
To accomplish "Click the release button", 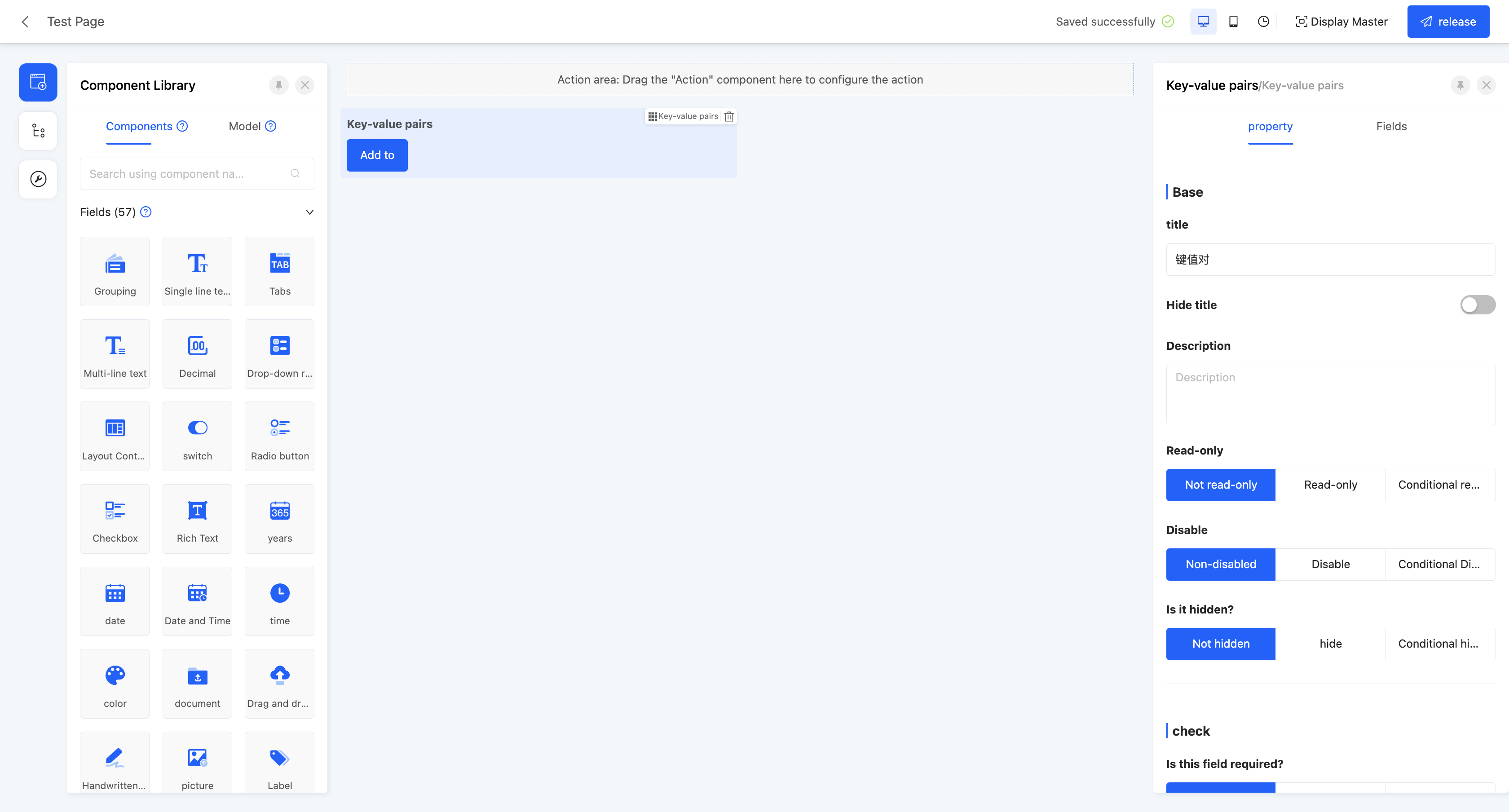I will pos(1448,22).
